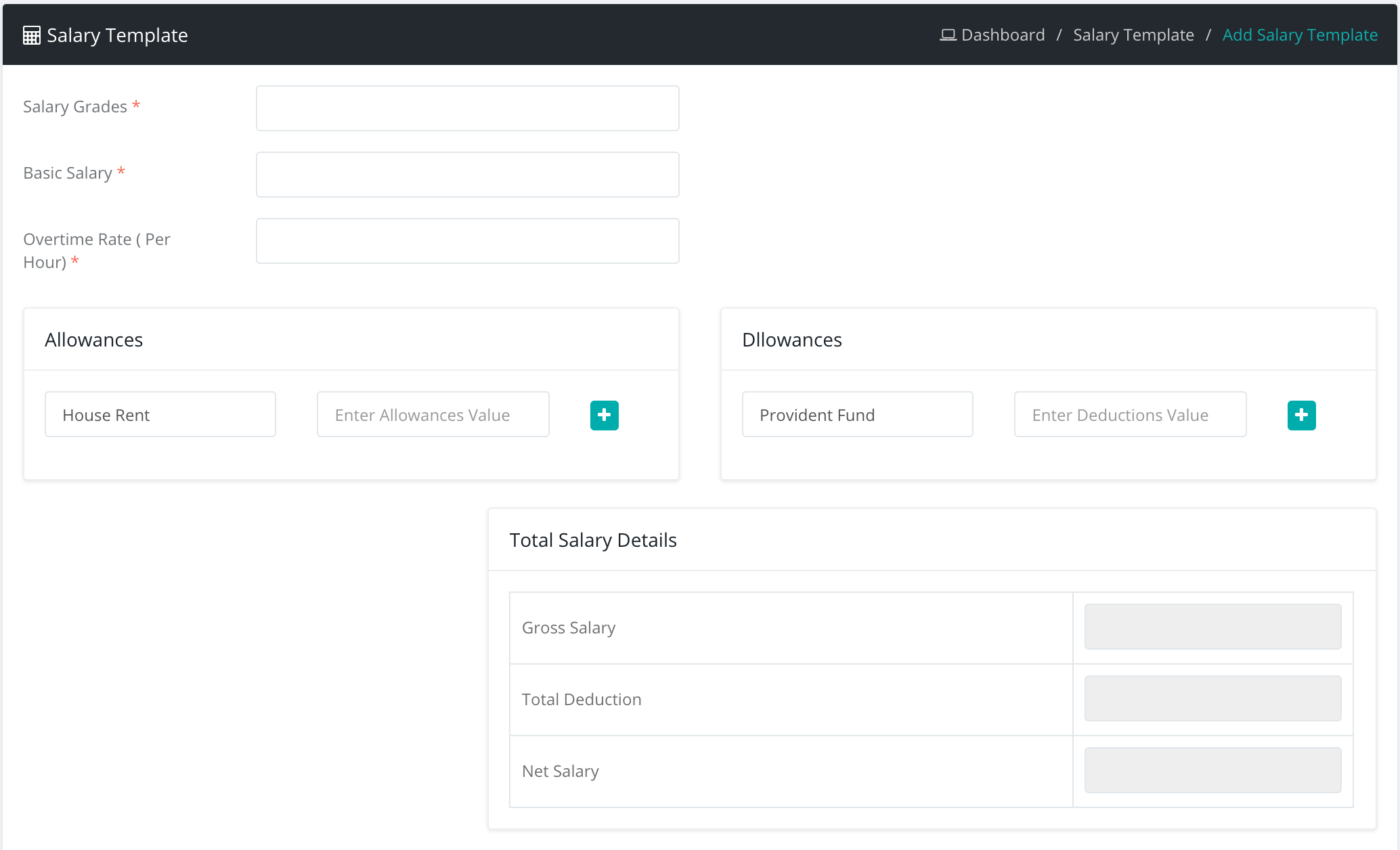The width and height of the screenshot is (1400, 850).
Task: Click the Net Salary output box
Action: [1212, 770]
